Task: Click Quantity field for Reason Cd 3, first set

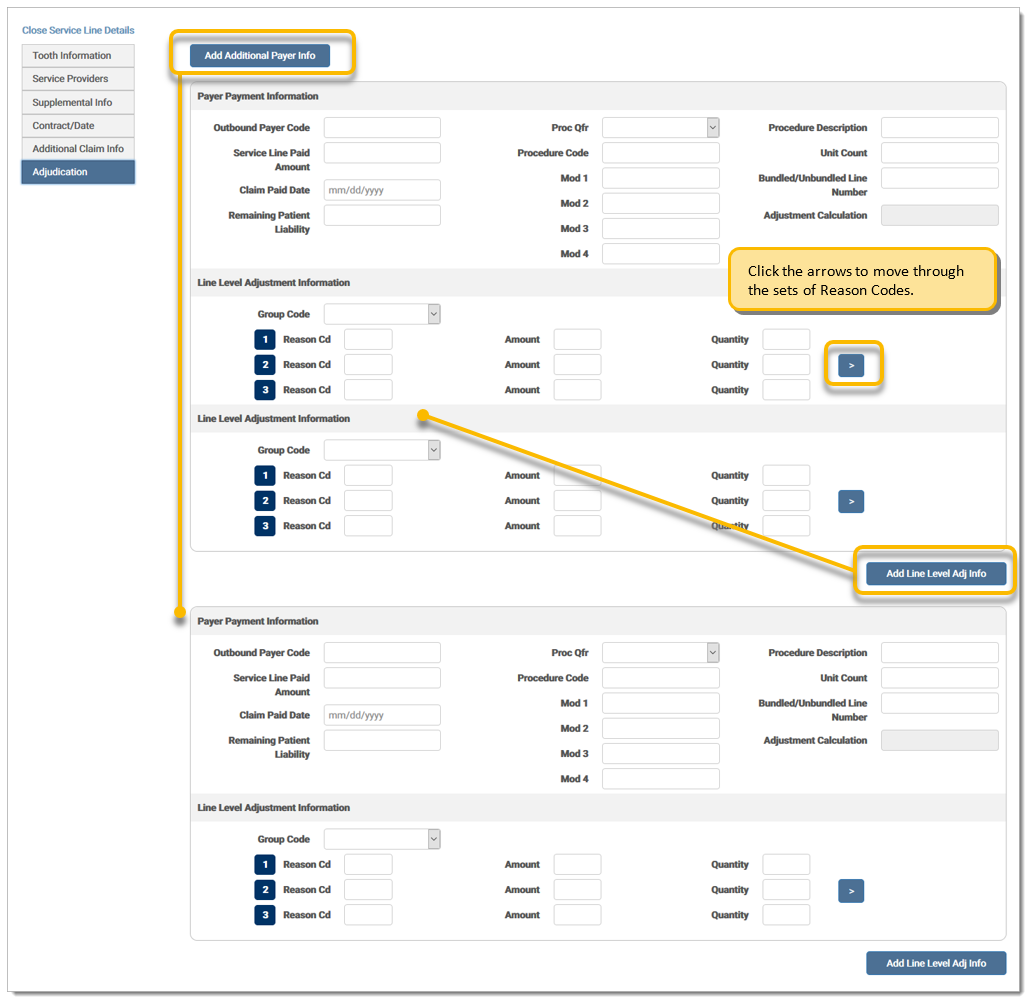Action: (x=786, y=390)
